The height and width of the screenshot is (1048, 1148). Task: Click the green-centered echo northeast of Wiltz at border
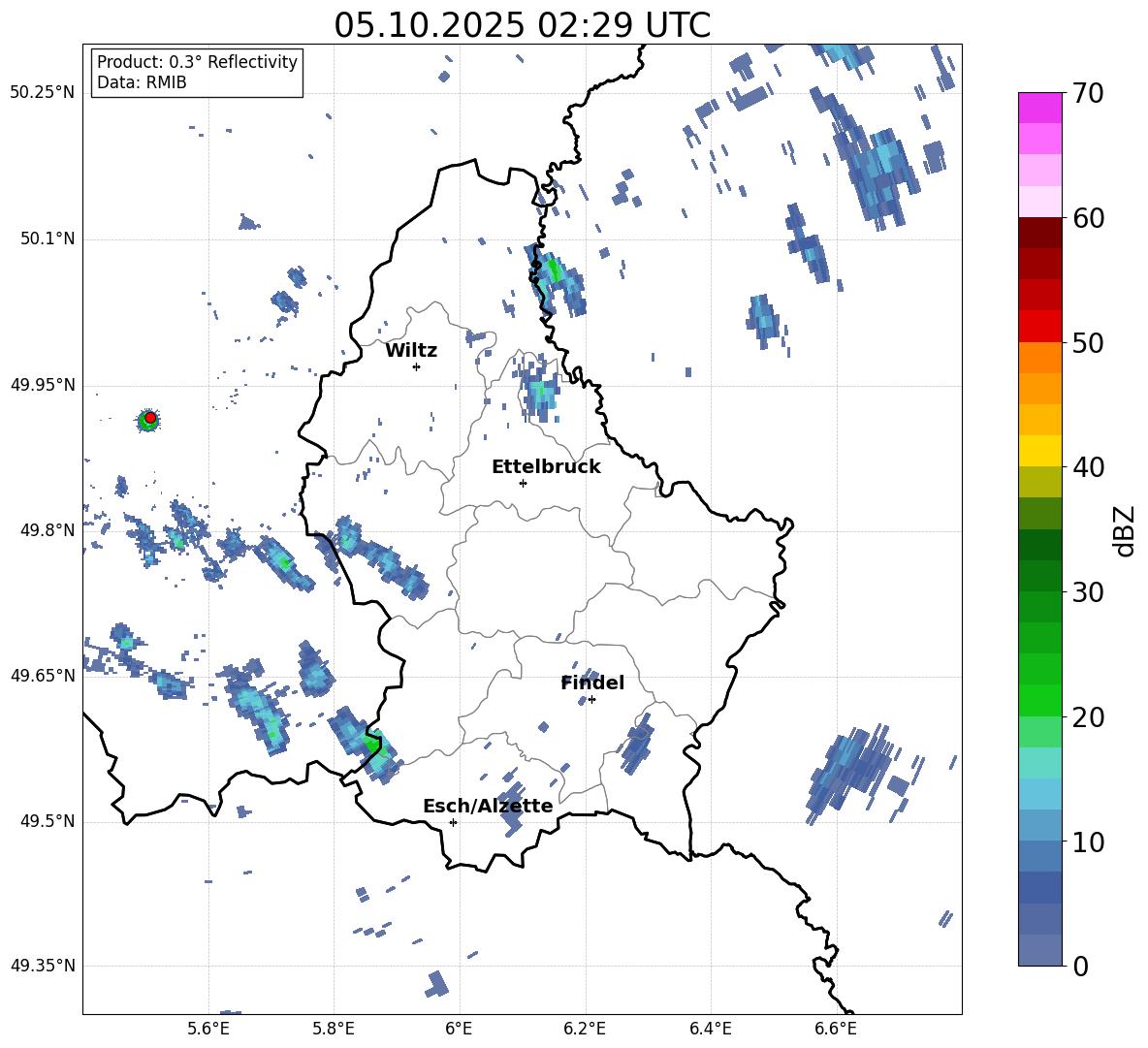557,280
